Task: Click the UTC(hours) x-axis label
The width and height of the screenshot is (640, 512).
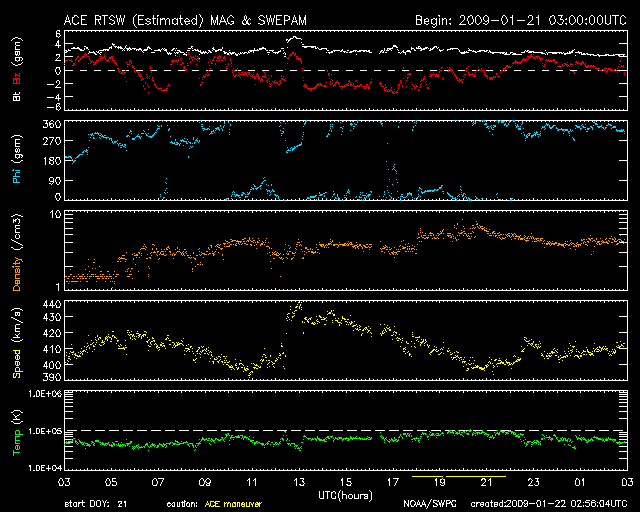Action: (x=345, y=496)
